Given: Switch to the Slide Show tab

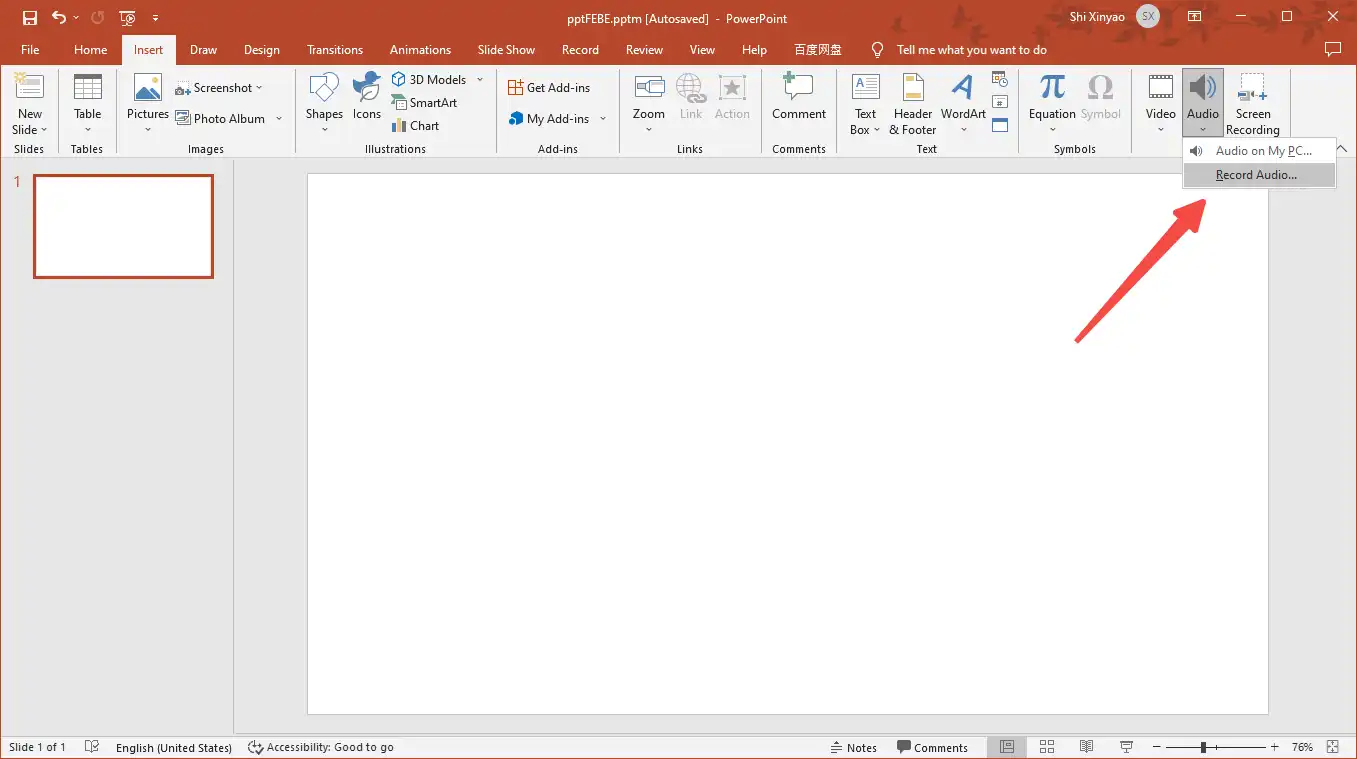Looking at the screenshot, I should tap(506, 50).
